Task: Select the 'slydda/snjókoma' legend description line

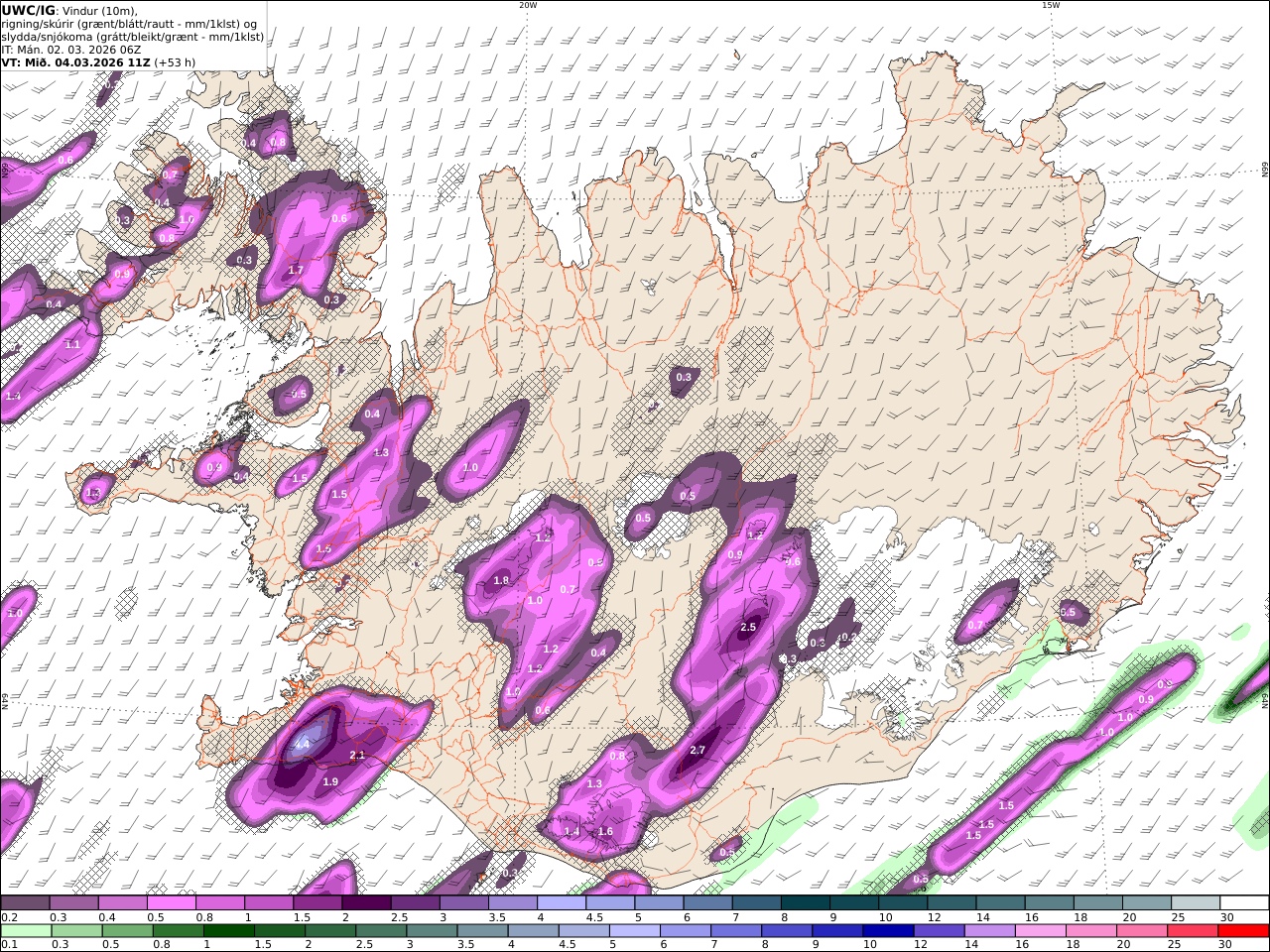Action: (x=132, y=36)
